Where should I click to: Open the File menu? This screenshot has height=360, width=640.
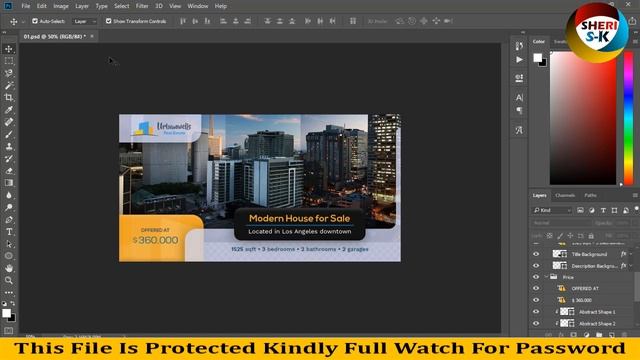pyautogui.click(x=26, y=6)
